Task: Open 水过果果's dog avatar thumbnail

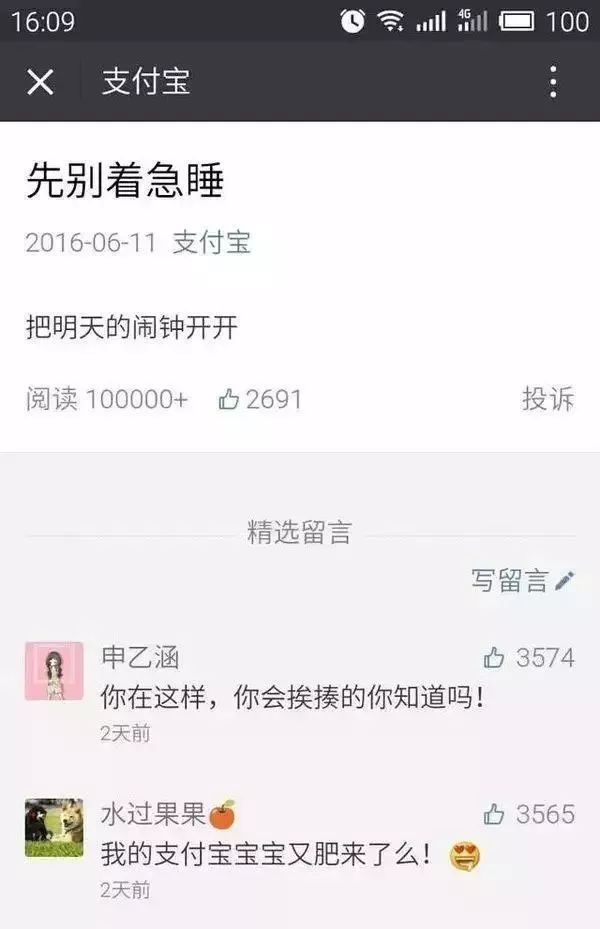Action: pos(54,827)
